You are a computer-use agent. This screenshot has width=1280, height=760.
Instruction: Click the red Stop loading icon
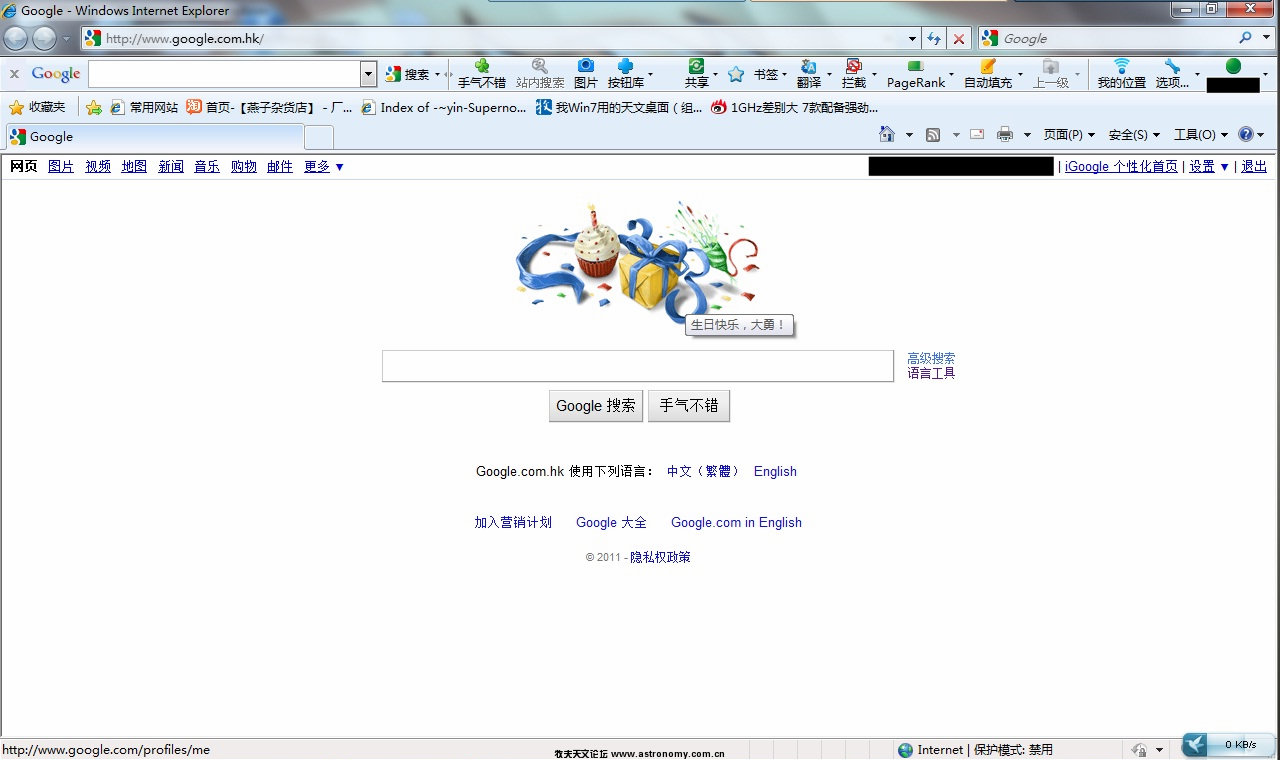(959, 38)
